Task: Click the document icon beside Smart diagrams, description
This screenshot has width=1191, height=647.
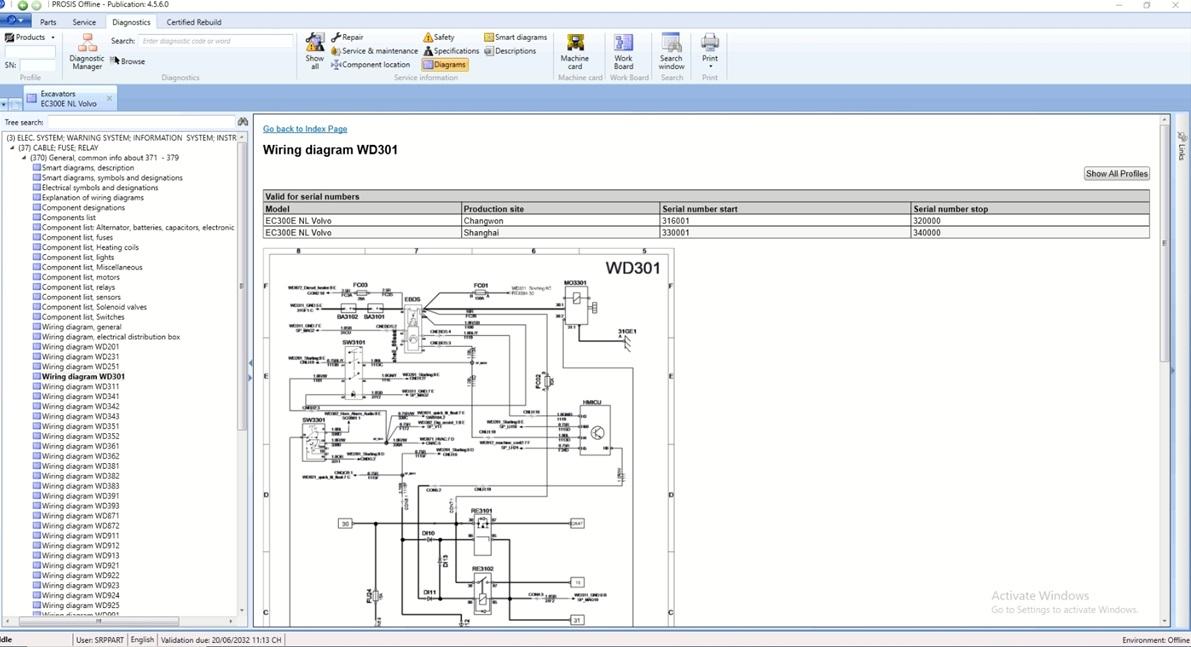Action: point(36,167)
